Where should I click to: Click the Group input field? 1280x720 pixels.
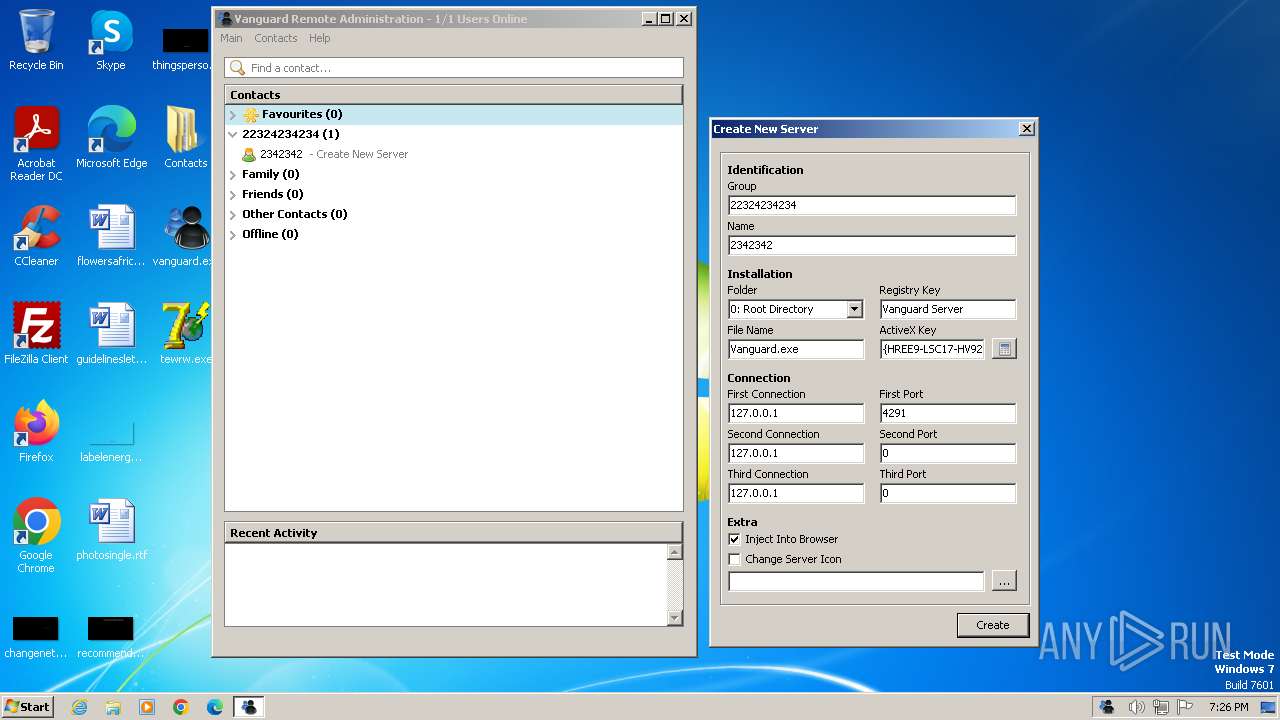pos(872,205)
